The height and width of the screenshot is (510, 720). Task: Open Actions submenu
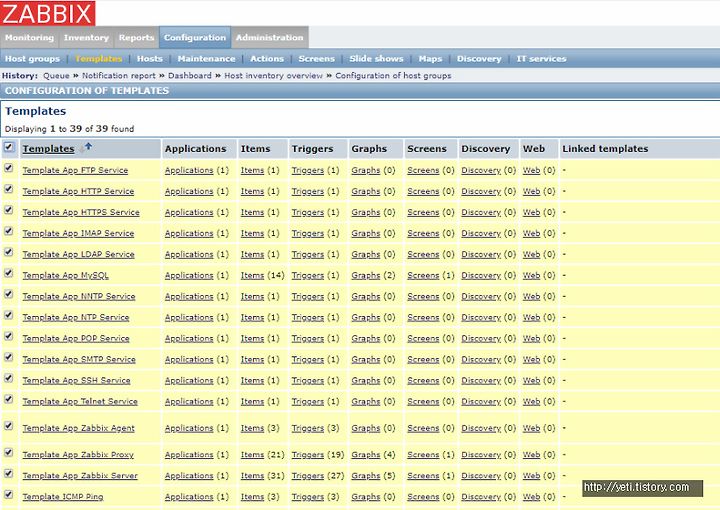(x=267, y=59)
